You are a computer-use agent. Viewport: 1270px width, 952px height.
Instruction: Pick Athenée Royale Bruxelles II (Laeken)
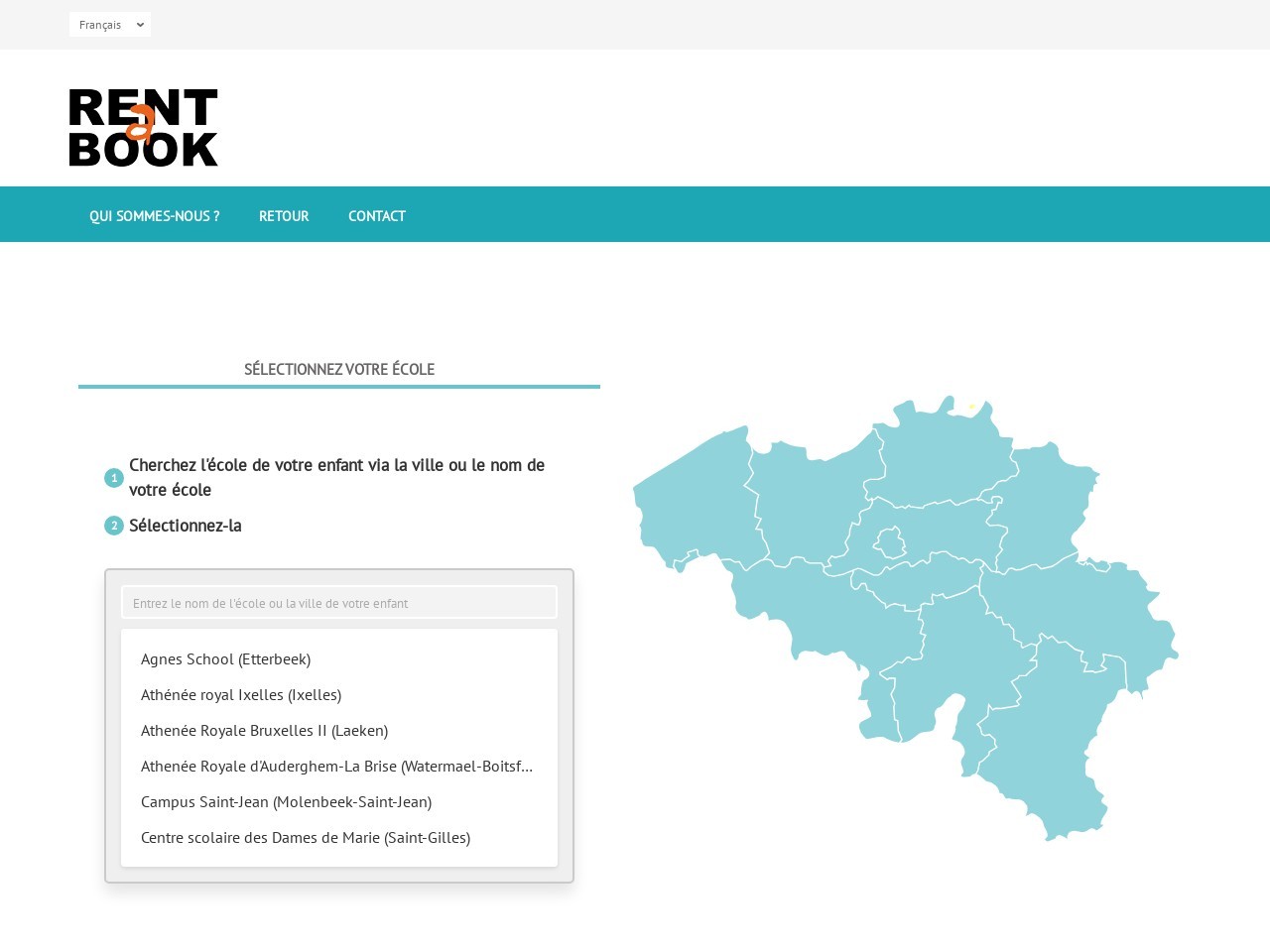(339, 731)
